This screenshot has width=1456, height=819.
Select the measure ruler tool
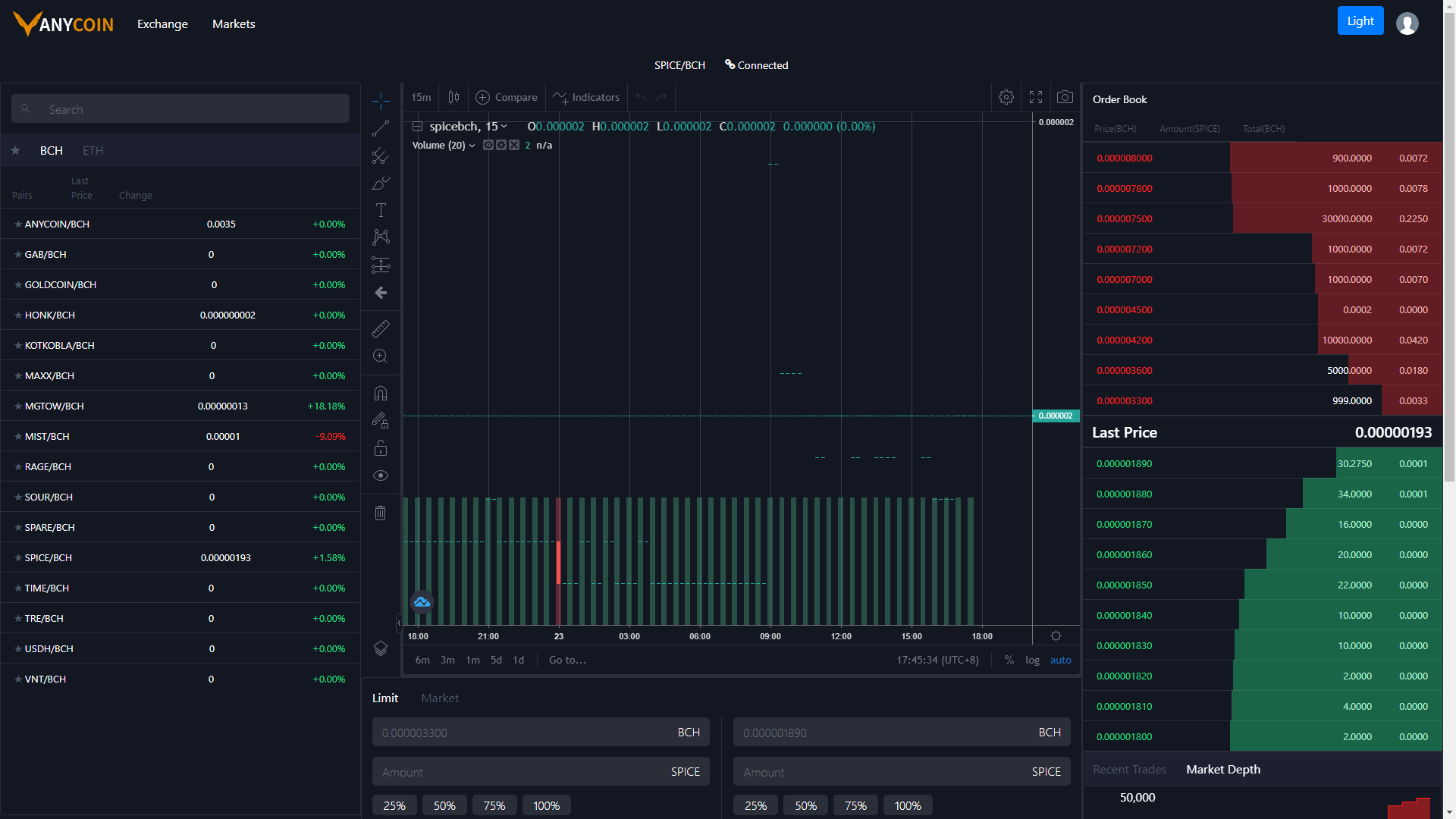click(381, 328)
